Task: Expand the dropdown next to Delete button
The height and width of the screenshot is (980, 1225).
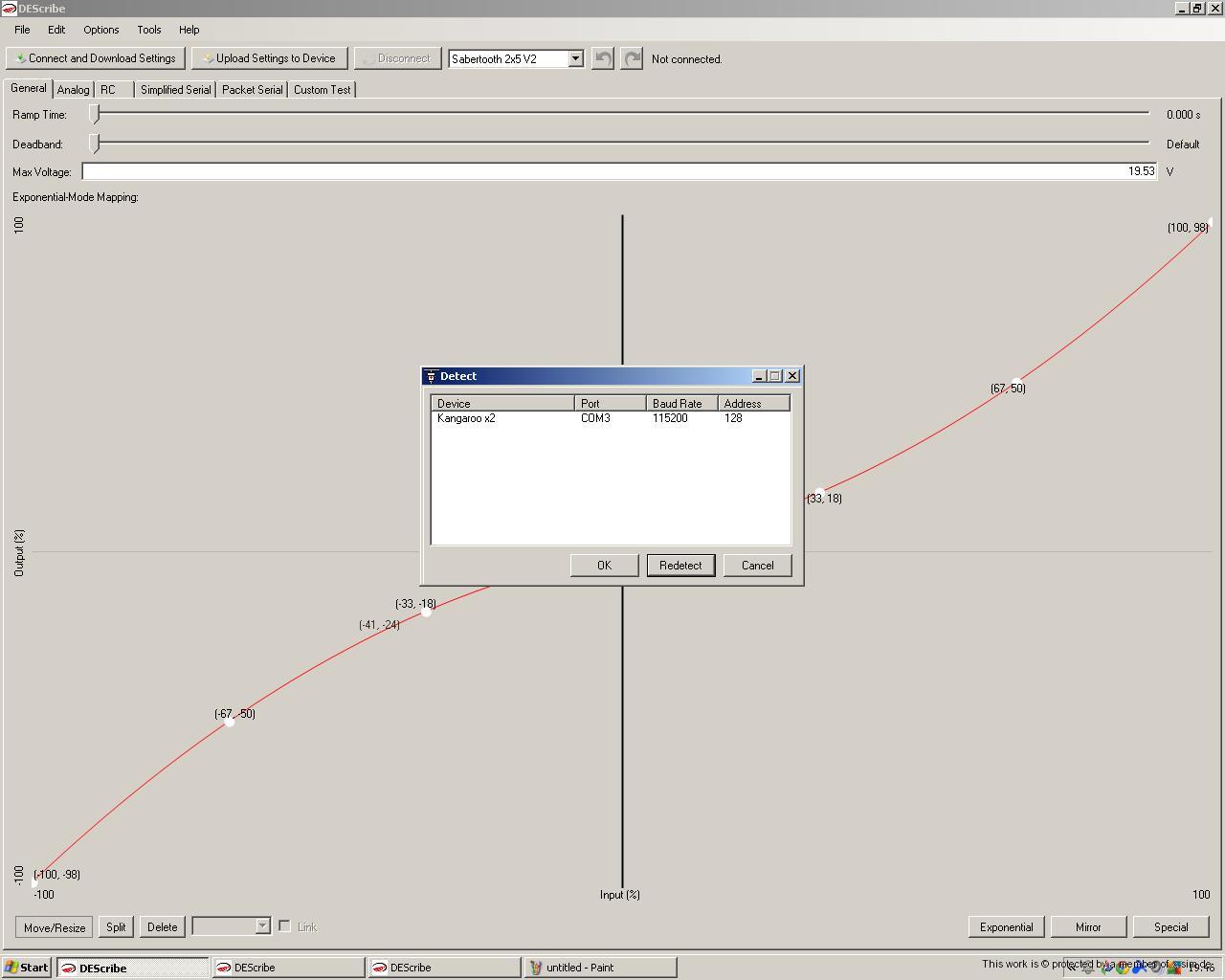Action: click(x=262, y=926)
